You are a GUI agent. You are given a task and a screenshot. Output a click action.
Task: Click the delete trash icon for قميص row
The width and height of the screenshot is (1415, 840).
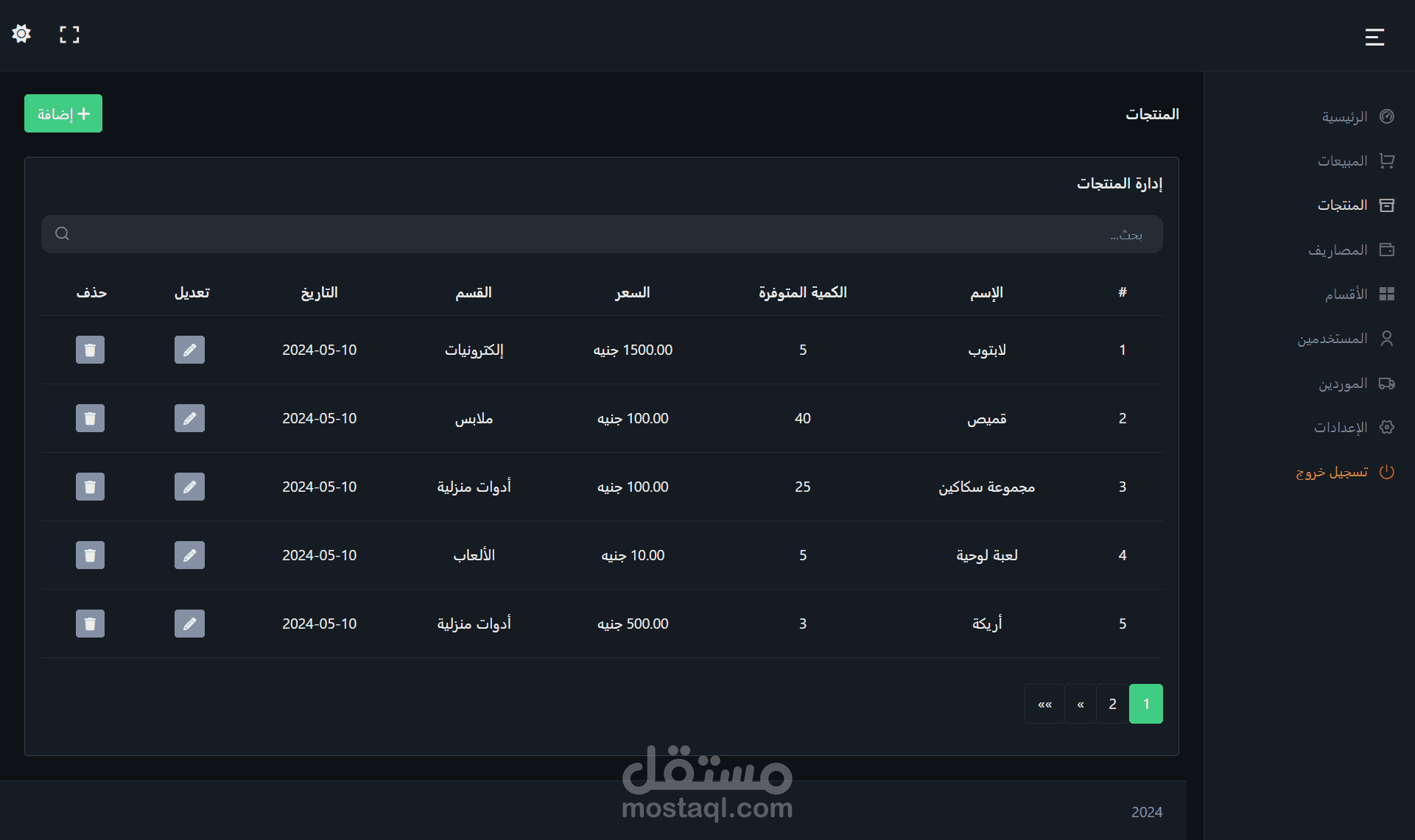90,418
